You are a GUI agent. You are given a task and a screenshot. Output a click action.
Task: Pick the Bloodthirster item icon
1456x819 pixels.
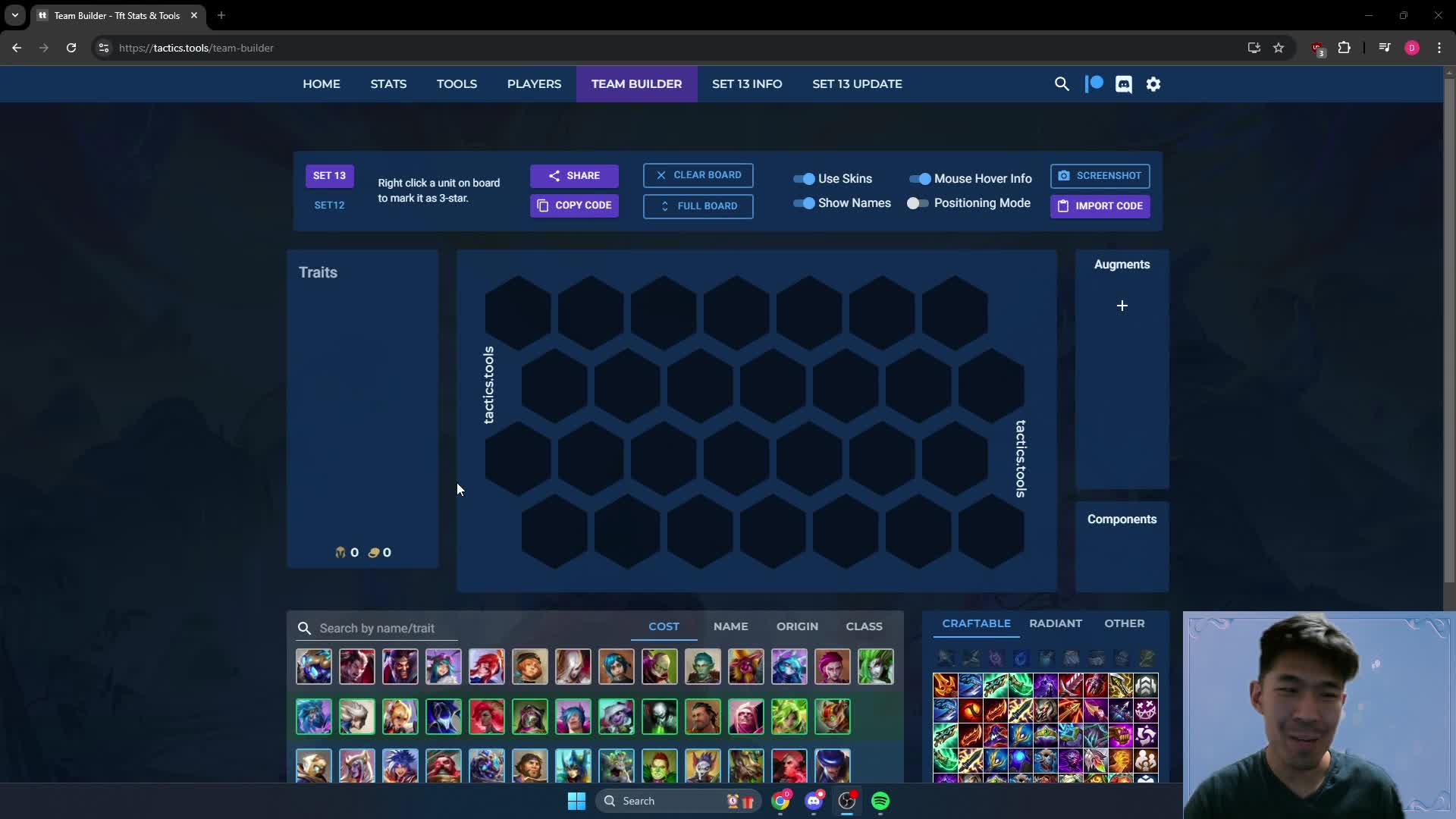pos(1071,686)
